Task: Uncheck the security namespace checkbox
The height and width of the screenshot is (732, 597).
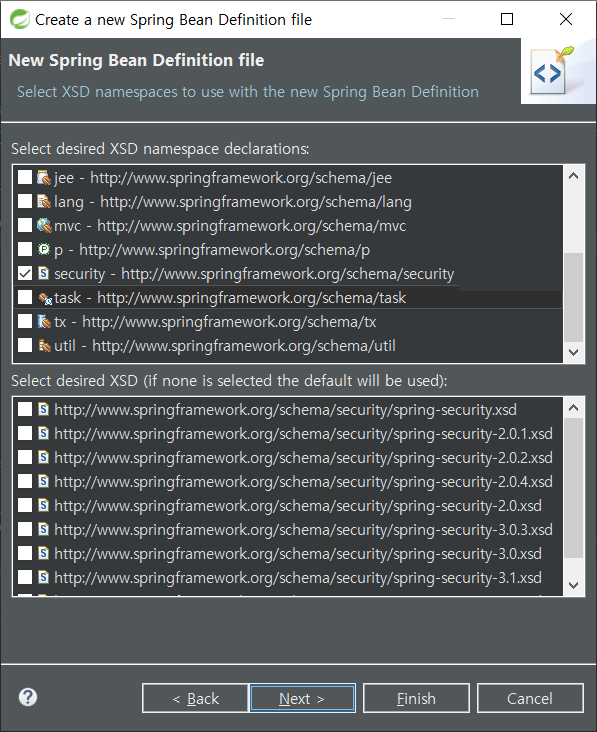Action: [x=25, y=274]
